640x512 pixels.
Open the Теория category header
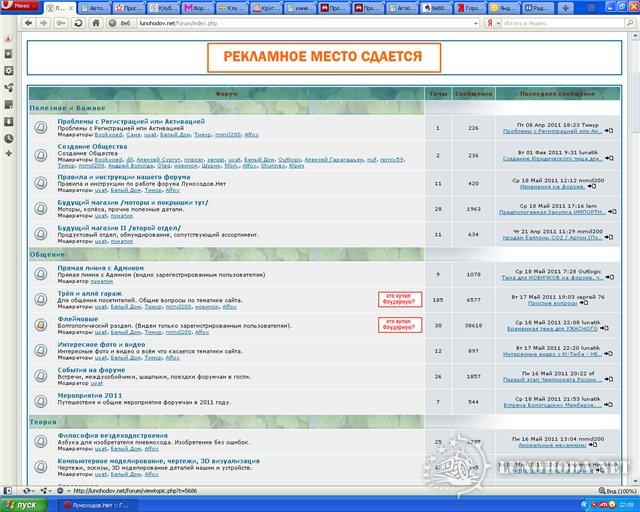pos(43,422)
